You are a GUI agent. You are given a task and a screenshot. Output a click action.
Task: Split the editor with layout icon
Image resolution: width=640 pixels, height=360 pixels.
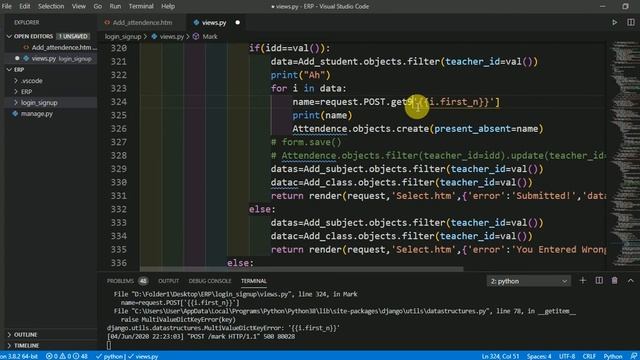(631, 22)
